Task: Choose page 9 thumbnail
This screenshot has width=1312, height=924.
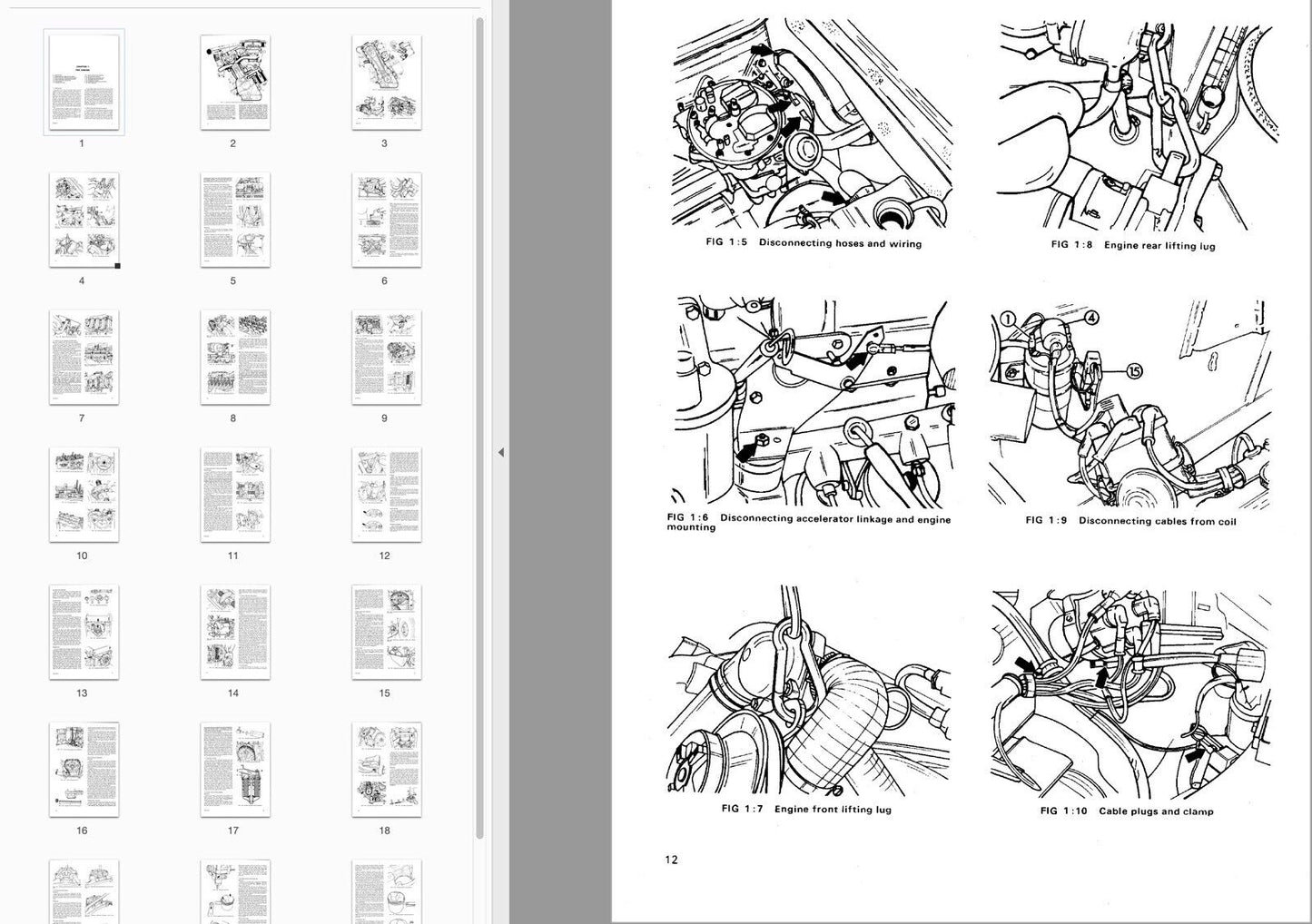Action: coord(386,358)
